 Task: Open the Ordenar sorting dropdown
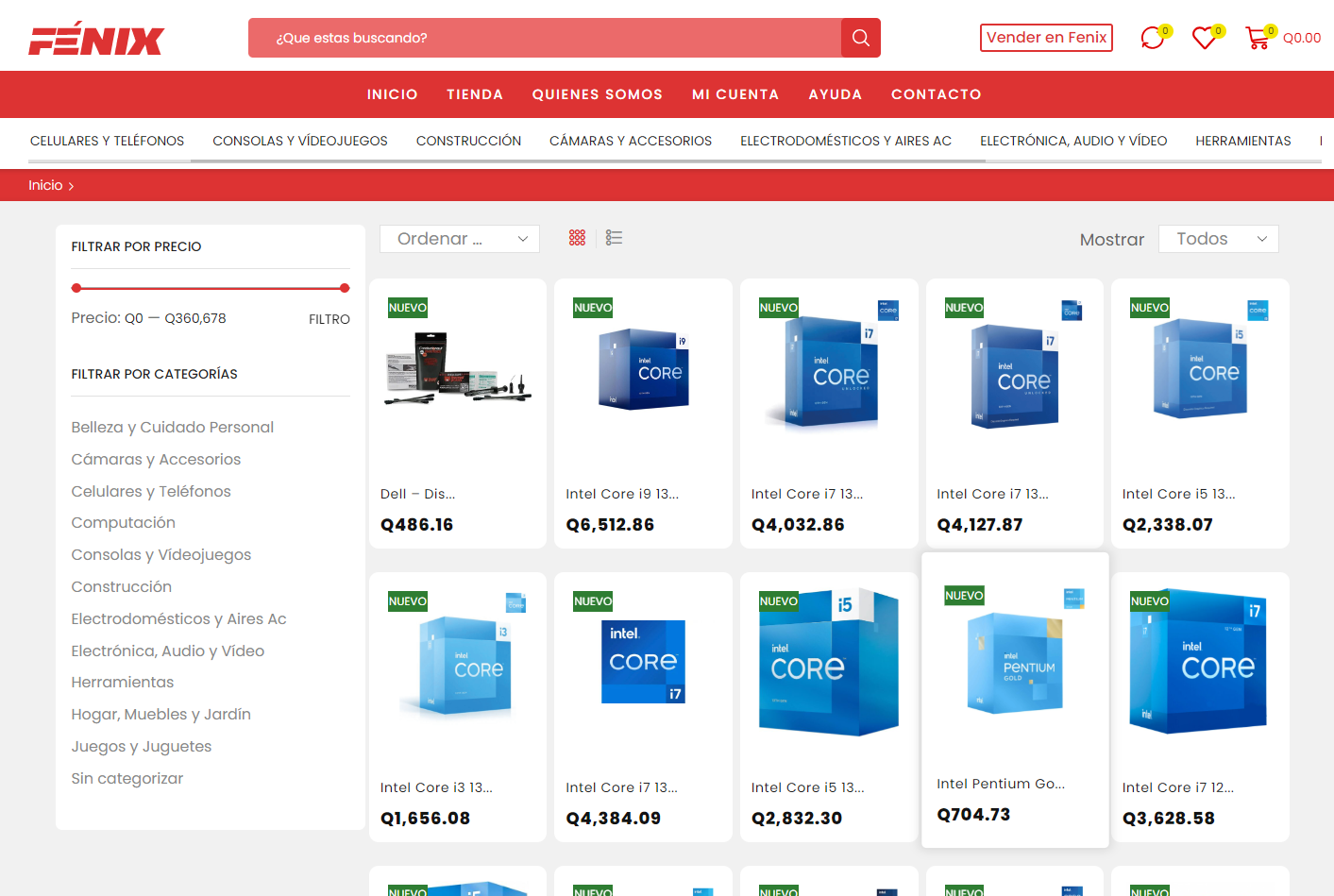click(460, 239)
